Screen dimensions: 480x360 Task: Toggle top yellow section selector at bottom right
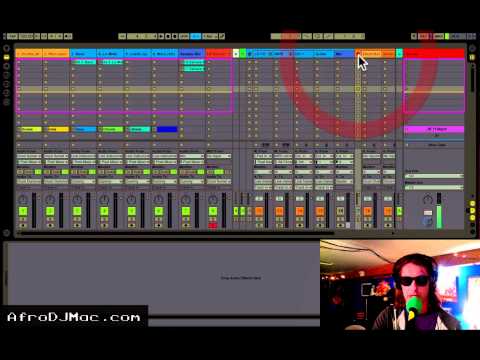point(472,204)
